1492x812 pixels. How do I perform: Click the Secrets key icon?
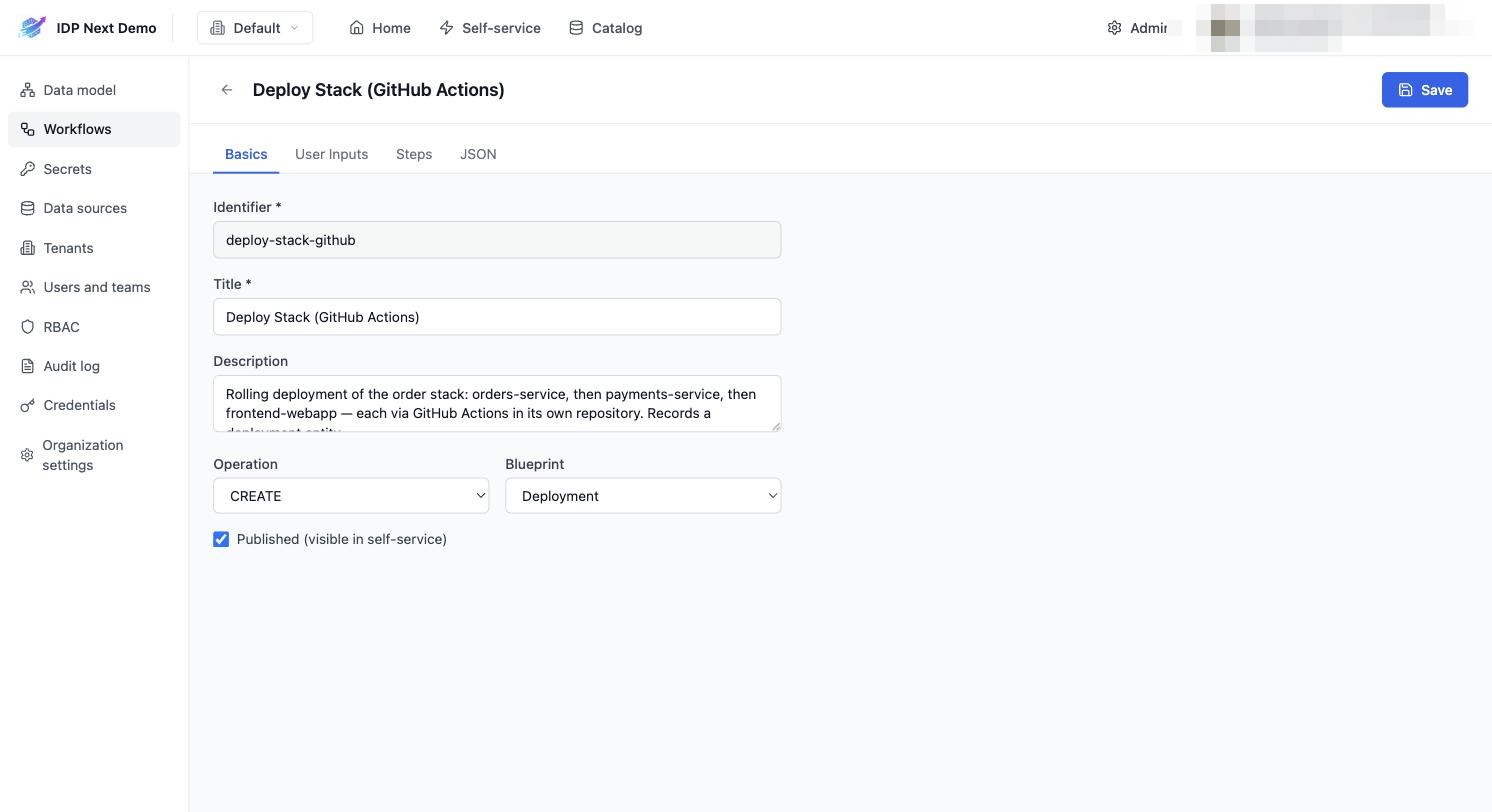point(27,169)
